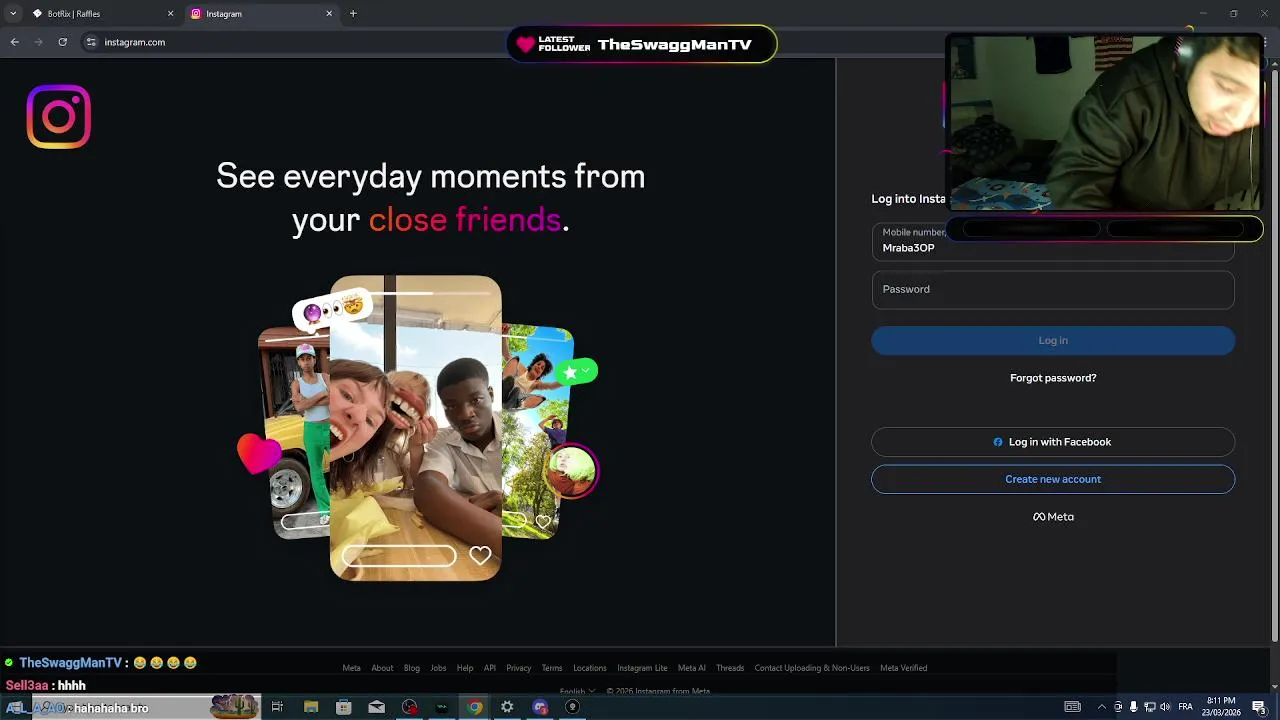Click the TheSwaggManTV latest follower banner

pyautogui.click(x=641, y=44)
